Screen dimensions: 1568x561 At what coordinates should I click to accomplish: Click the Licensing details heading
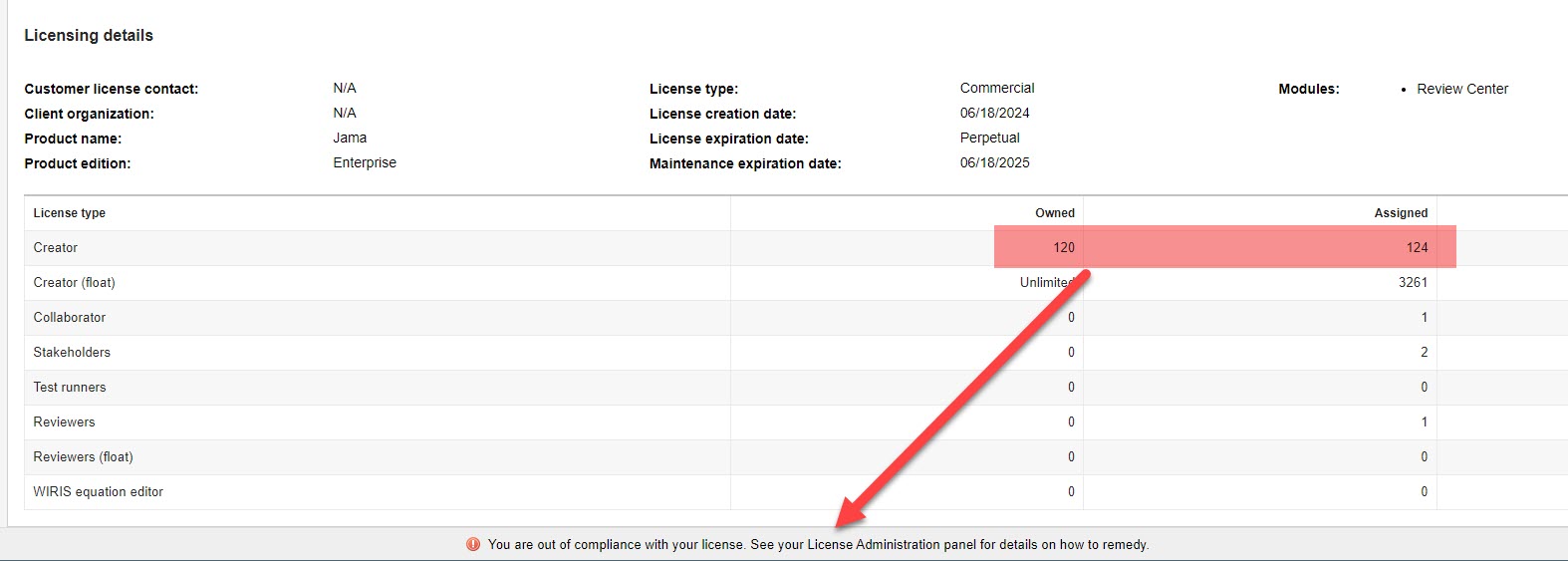89,36
